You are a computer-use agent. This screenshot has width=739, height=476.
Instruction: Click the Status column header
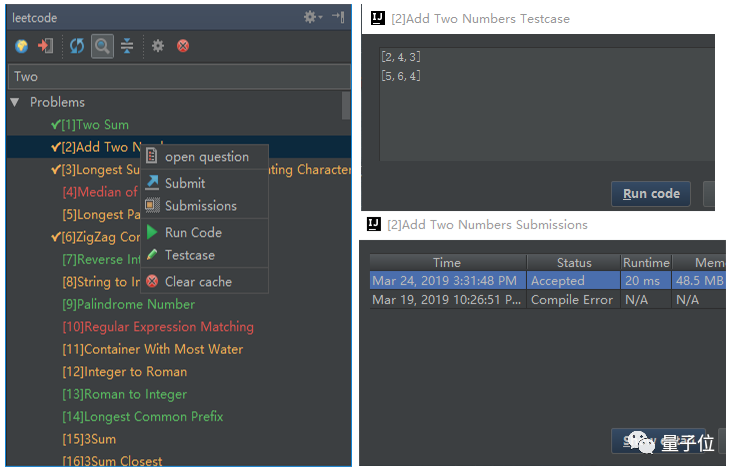coord(574,263)
